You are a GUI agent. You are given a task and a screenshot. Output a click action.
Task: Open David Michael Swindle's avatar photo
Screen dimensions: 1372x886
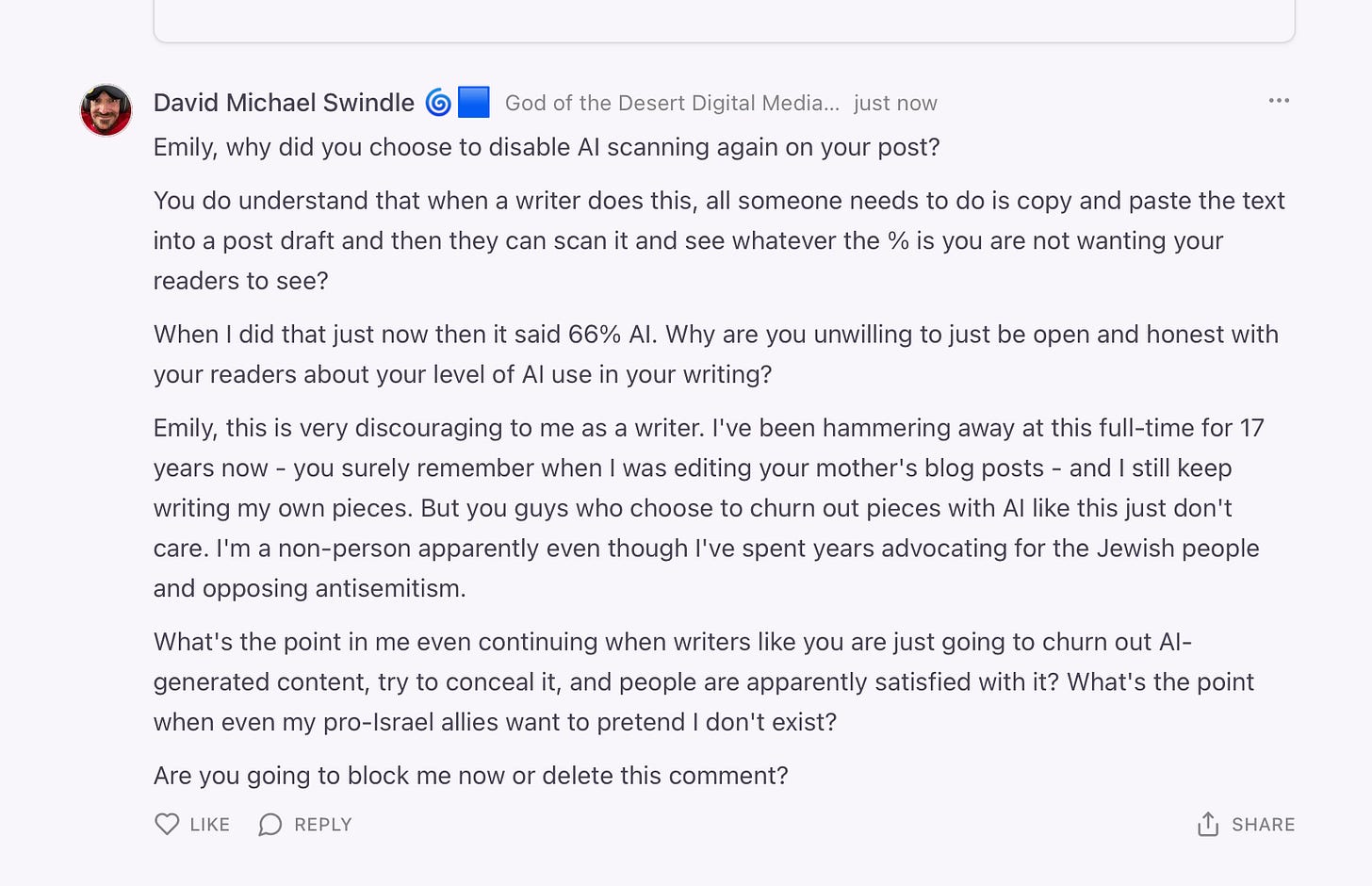pos(106,110)
